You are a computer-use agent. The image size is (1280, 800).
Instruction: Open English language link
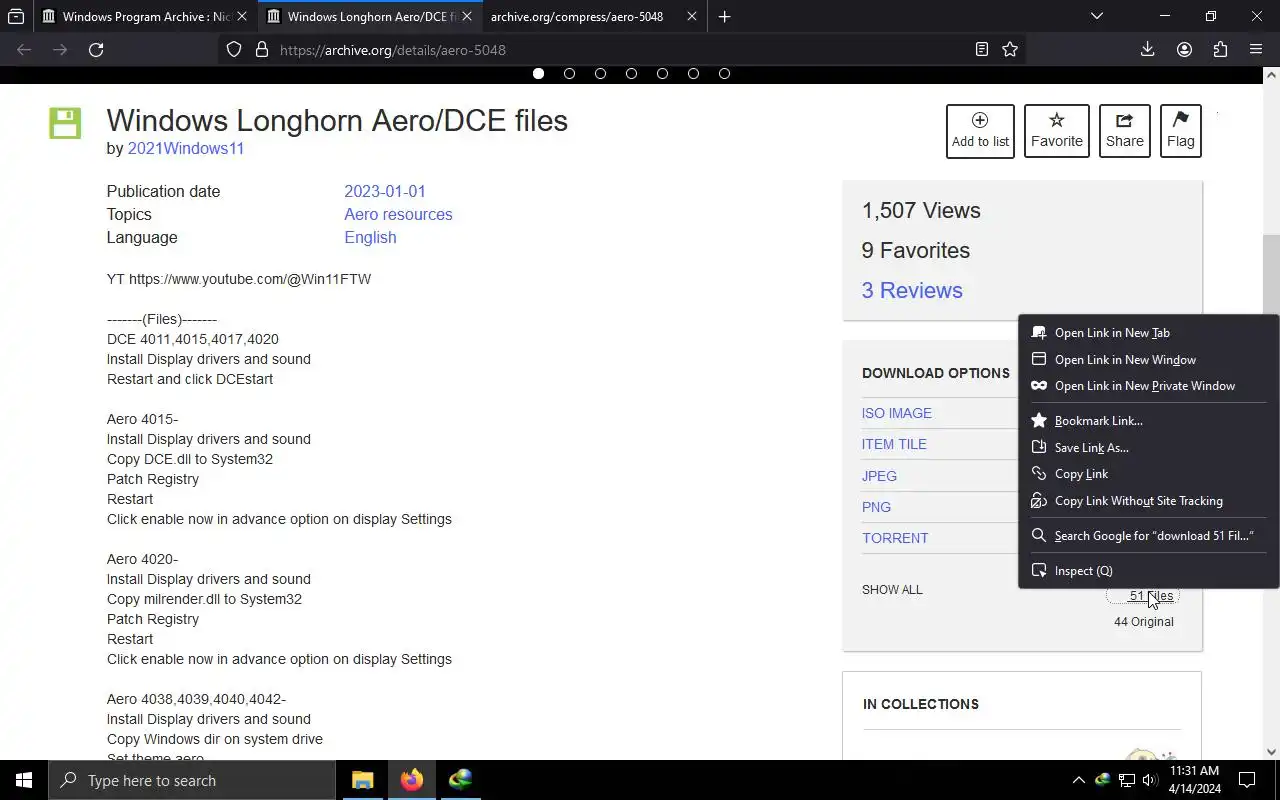(370, 237)
